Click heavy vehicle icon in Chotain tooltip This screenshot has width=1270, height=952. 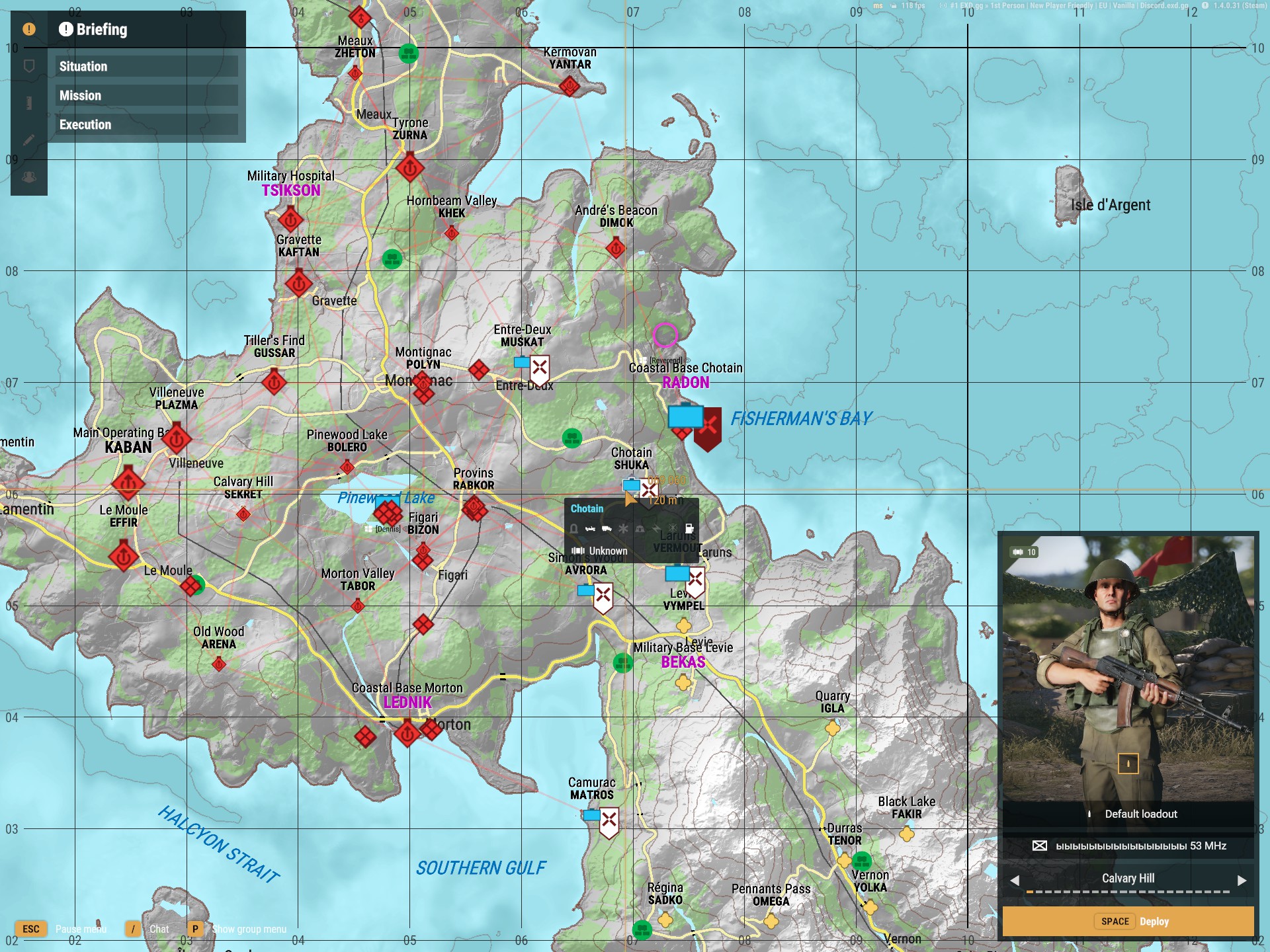(x=607, y=529)
